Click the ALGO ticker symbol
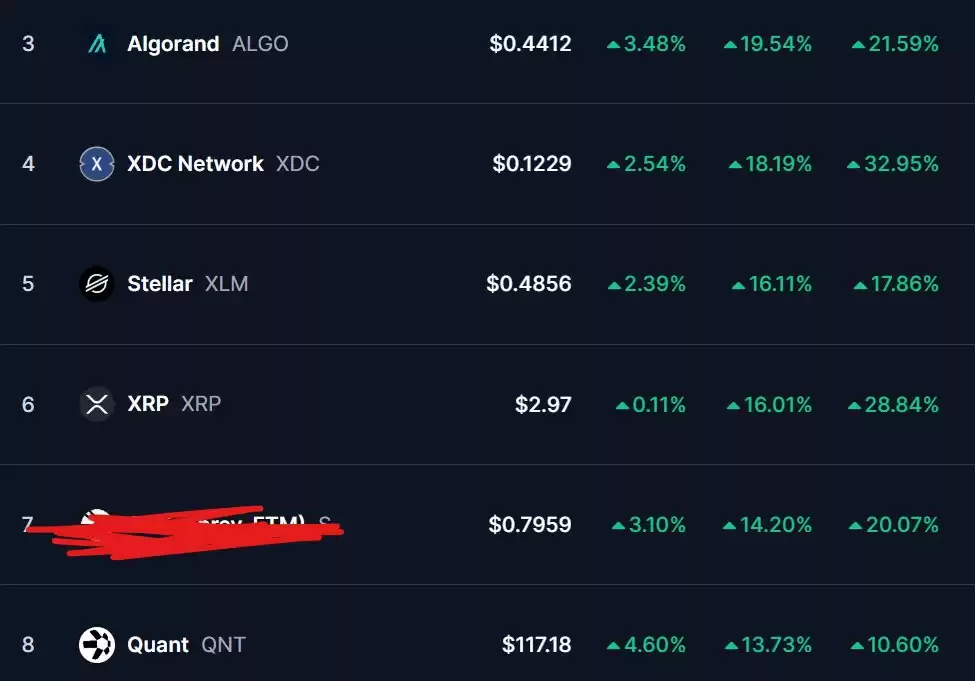 click(260, 44)
